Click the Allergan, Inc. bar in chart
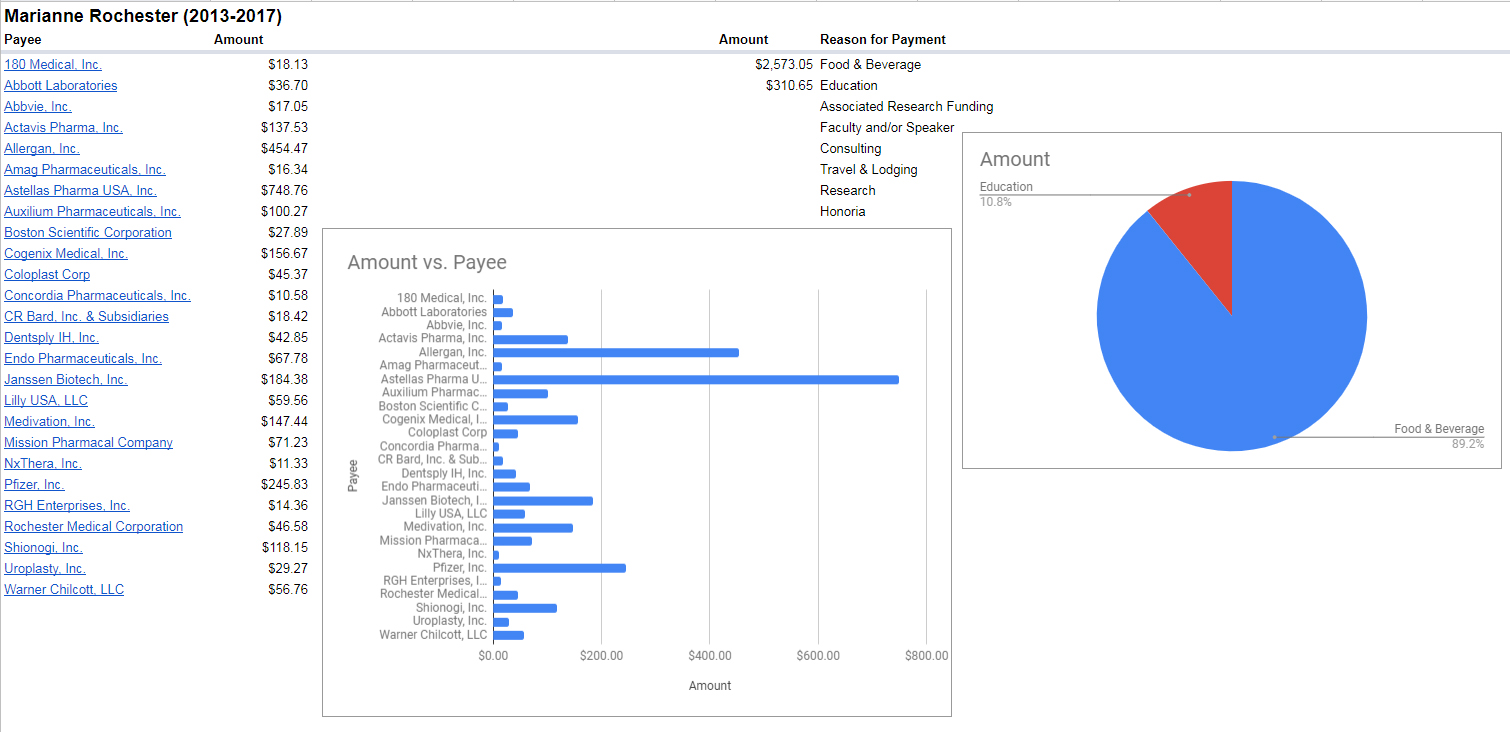1510x732 pixels. (x=615, y=352)
